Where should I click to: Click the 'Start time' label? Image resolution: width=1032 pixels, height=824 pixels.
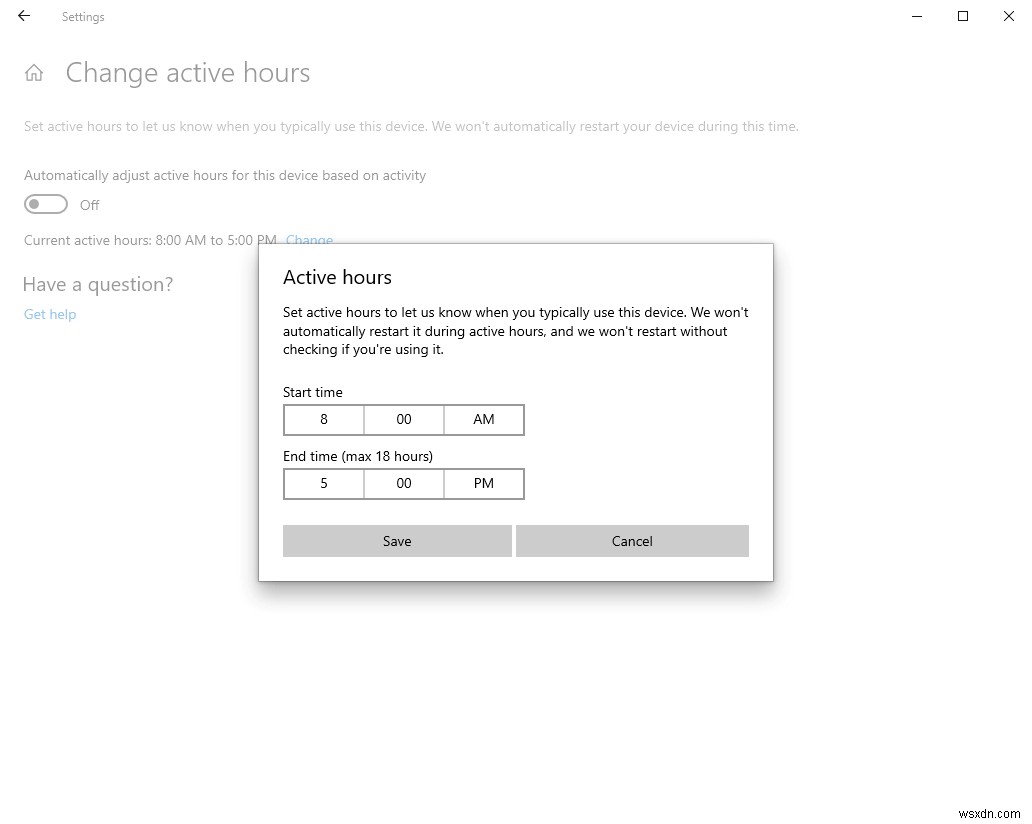(313, 392)
